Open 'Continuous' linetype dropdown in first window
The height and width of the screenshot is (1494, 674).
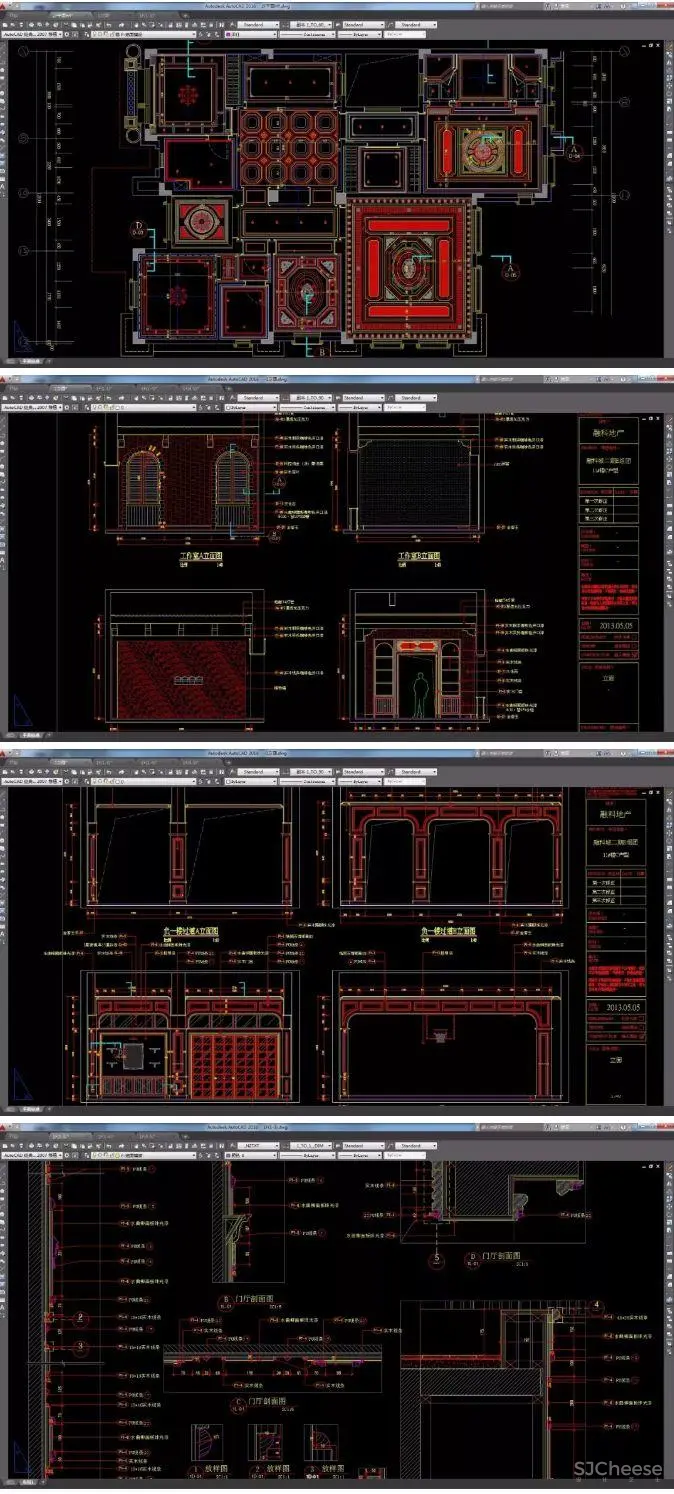(x=306, y=33)
